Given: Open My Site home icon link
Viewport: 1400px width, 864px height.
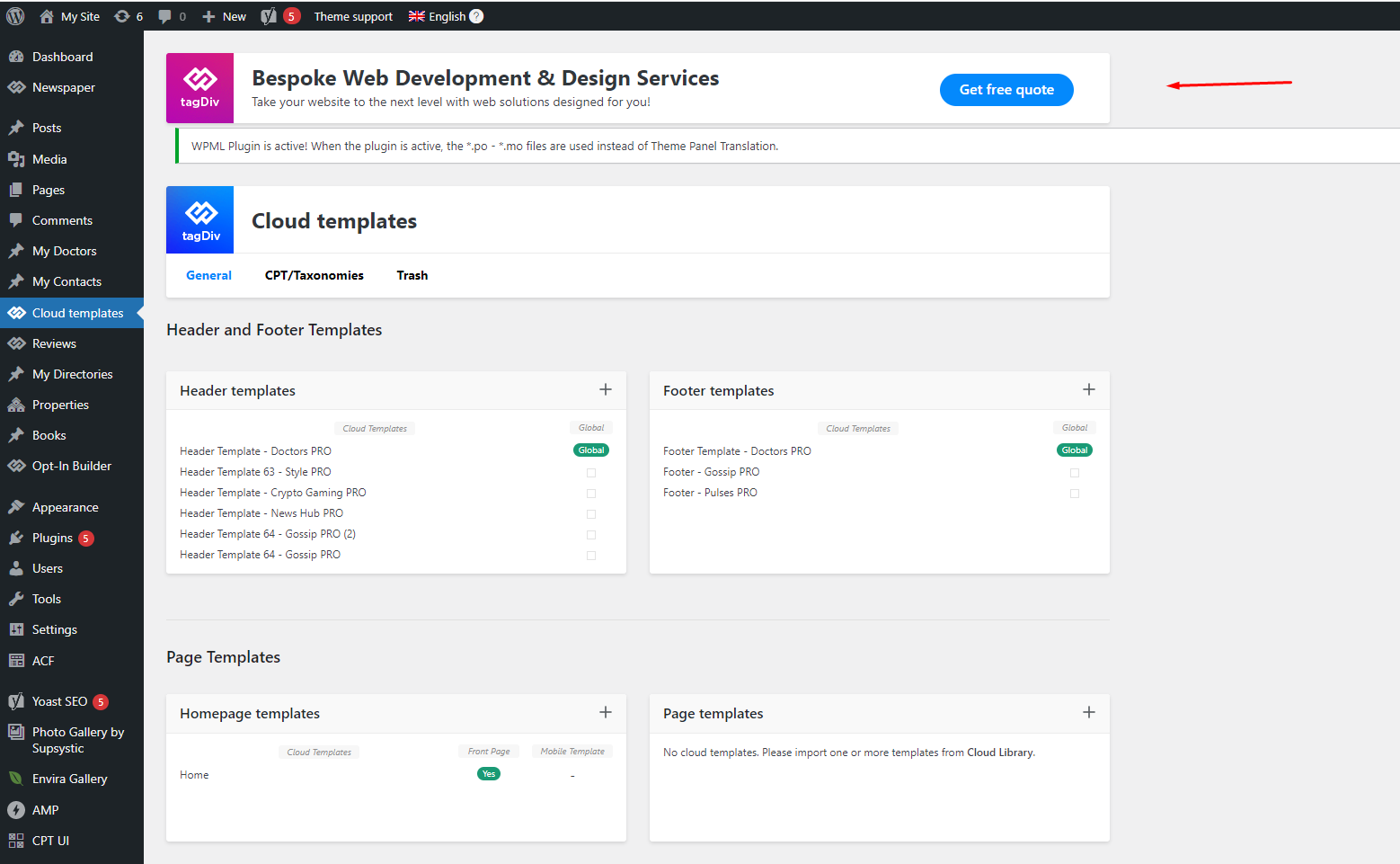Looking at the screenshot, I should [x=47, y=16].
